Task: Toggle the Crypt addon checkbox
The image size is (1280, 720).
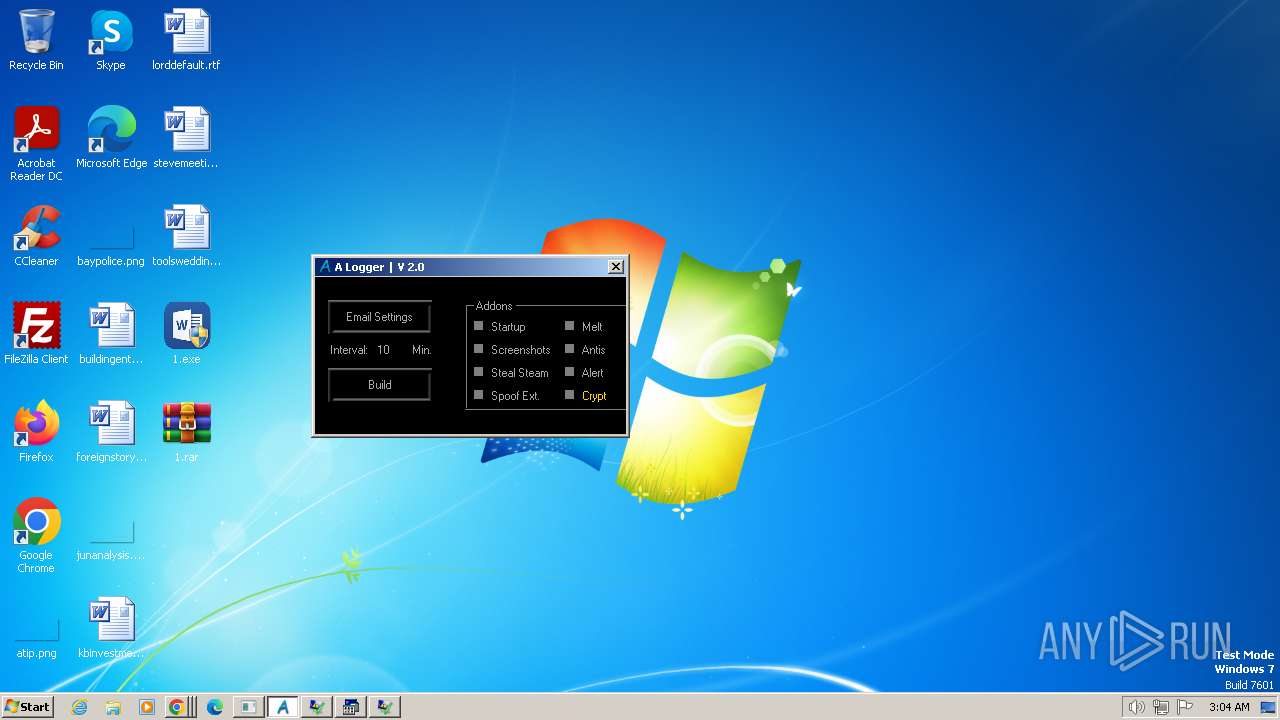Action: pos(570,395)
